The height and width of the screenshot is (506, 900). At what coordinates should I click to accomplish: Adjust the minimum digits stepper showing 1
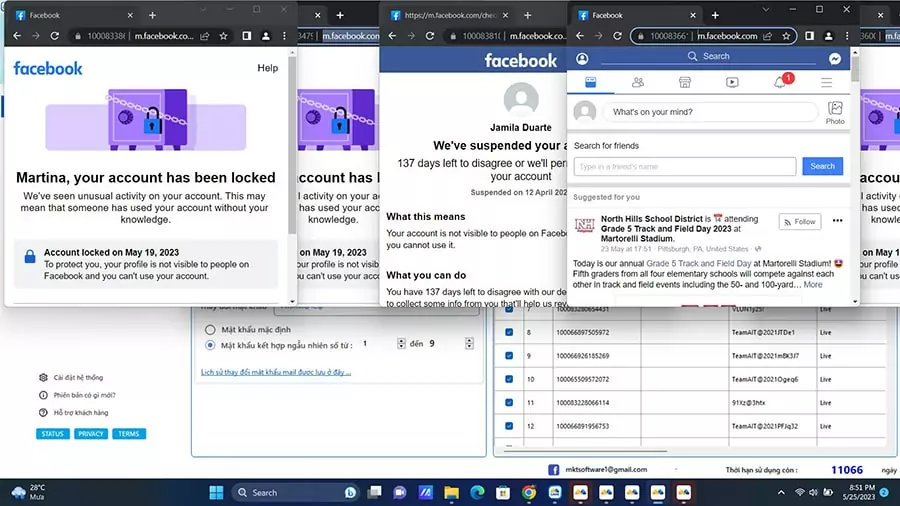coord(401,344)
